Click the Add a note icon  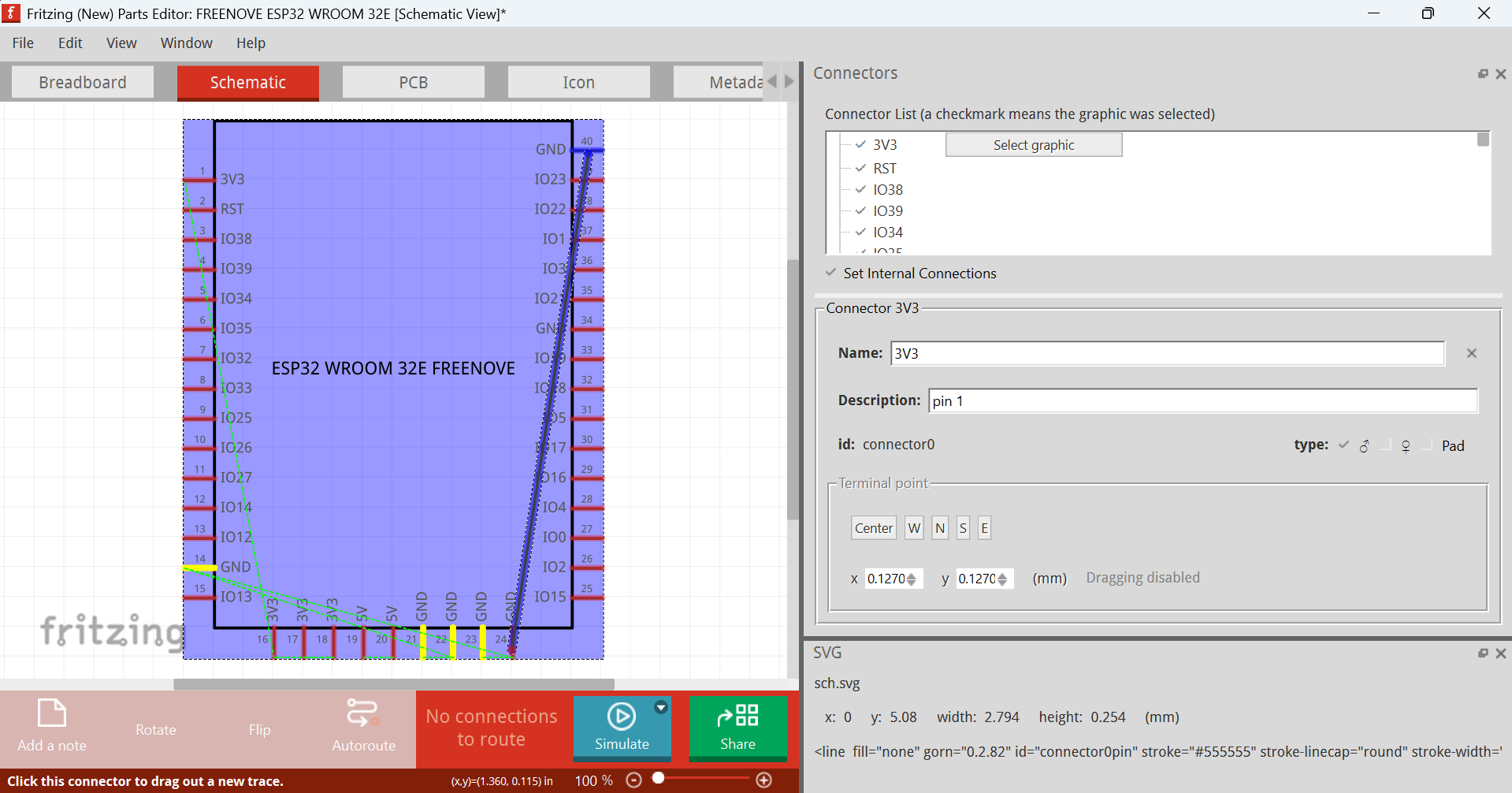[x=52, y=713]
